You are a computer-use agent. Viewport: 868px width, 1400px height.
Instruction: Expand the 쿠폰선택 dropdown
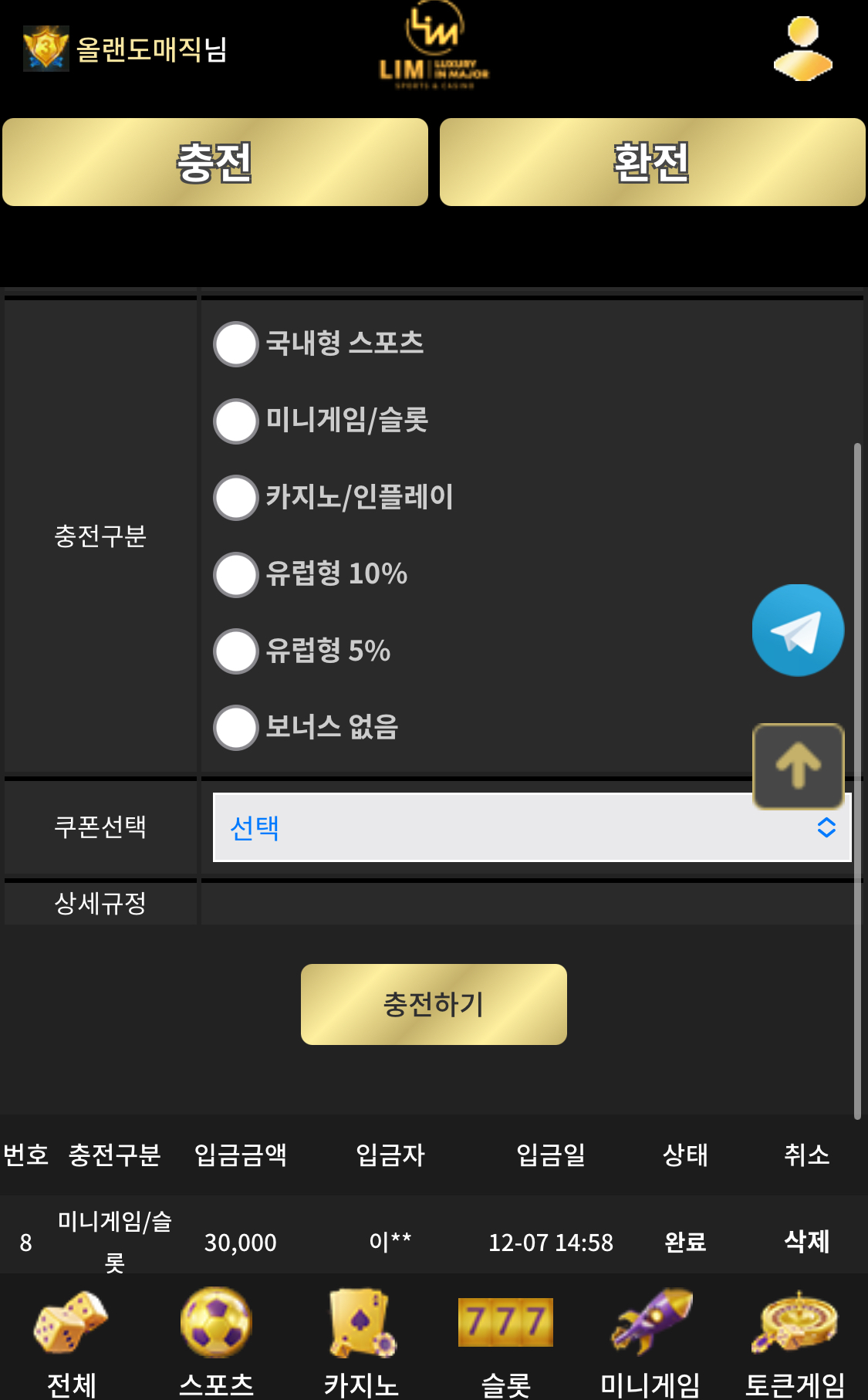click(531, 827)
